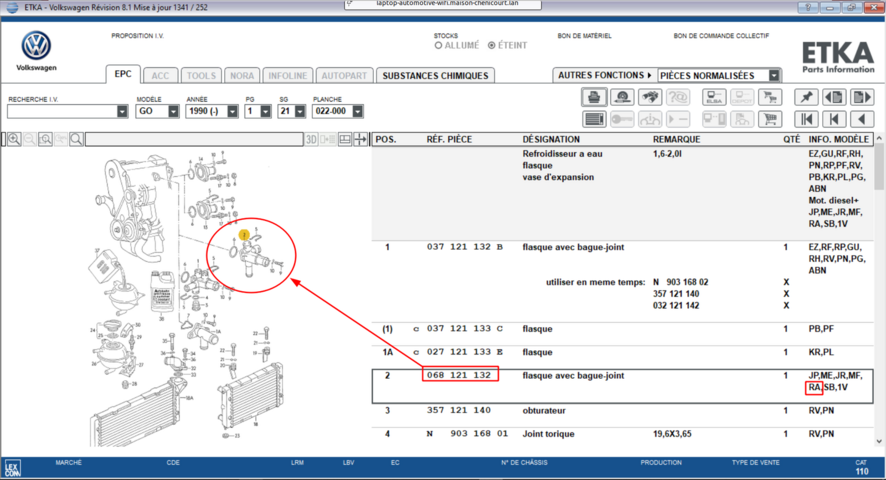
Task: Click the illustration search input field
Action: click(x=194, y=139)
